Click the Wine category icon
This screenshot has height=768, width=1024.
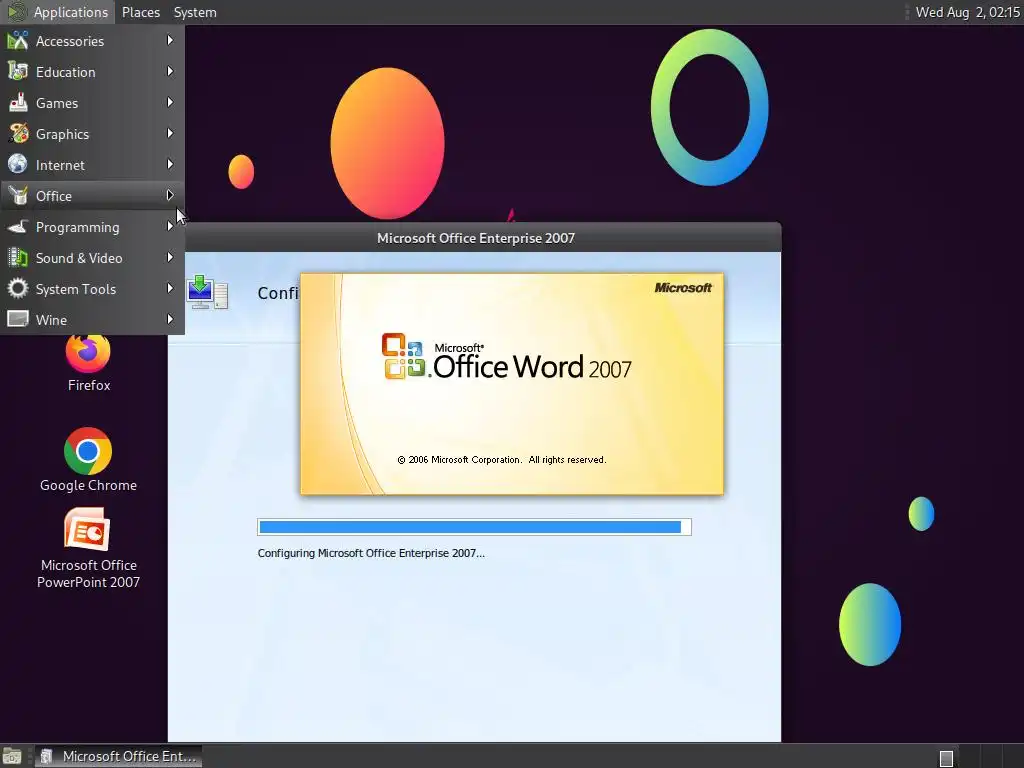pyautogui.click(x=18, y=319)
